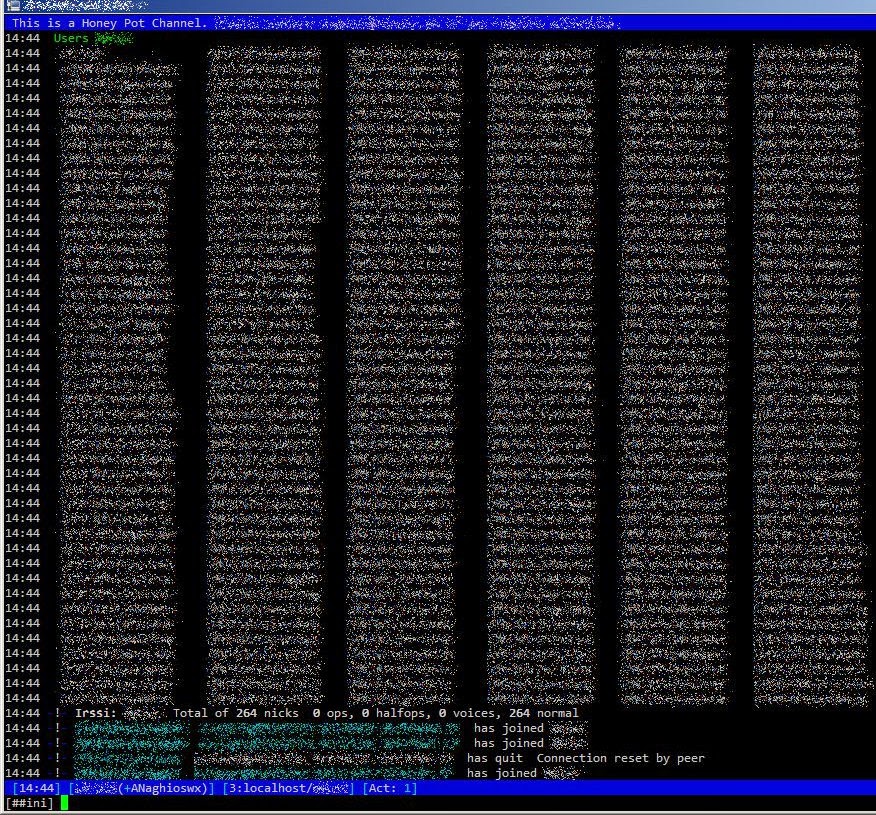Click the topic text 'This is a Honey Pot Channel.'

[x=110, y=23]
